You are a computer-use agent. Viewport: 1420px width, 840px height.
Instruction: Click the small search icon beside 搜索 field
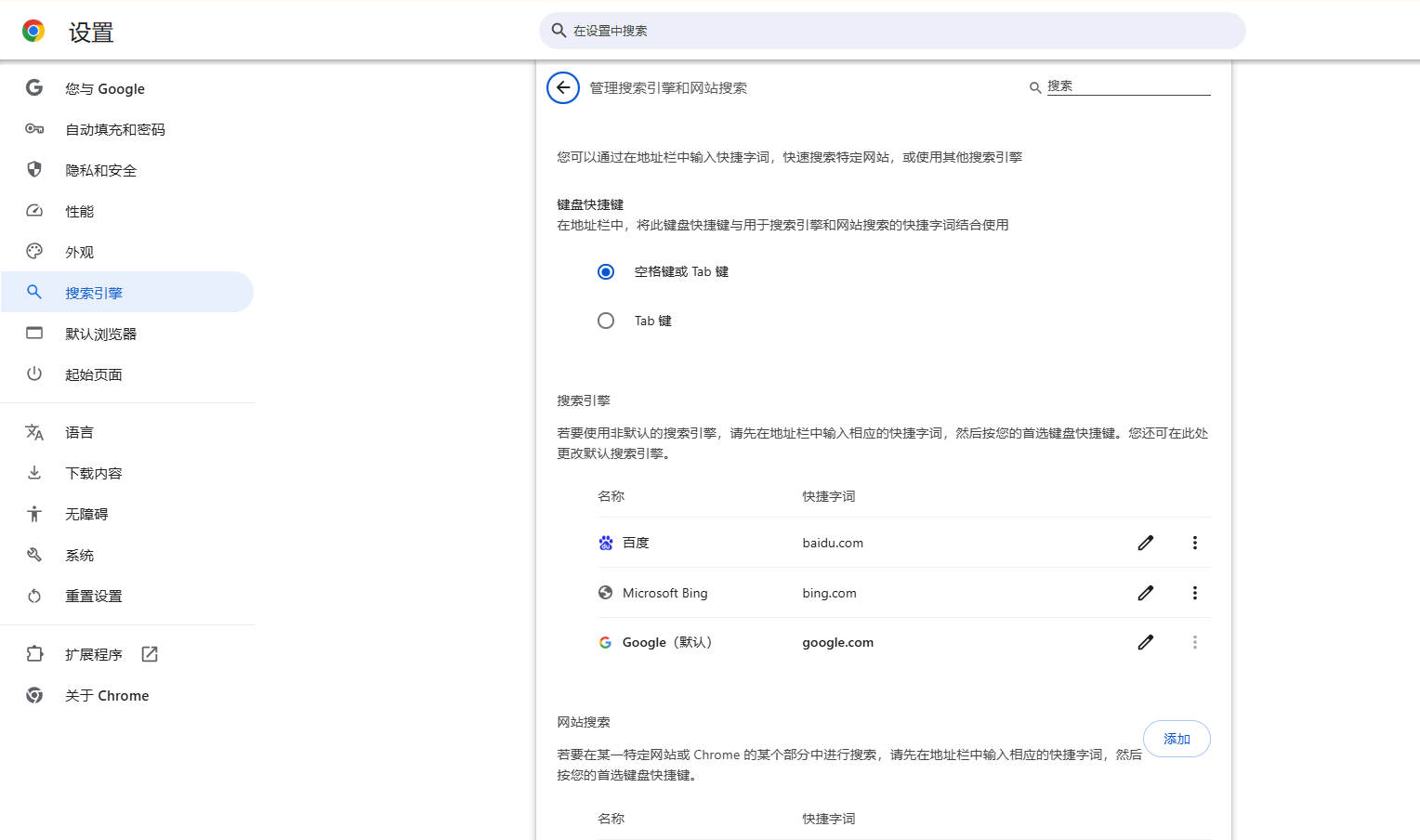coord(1035,87)
